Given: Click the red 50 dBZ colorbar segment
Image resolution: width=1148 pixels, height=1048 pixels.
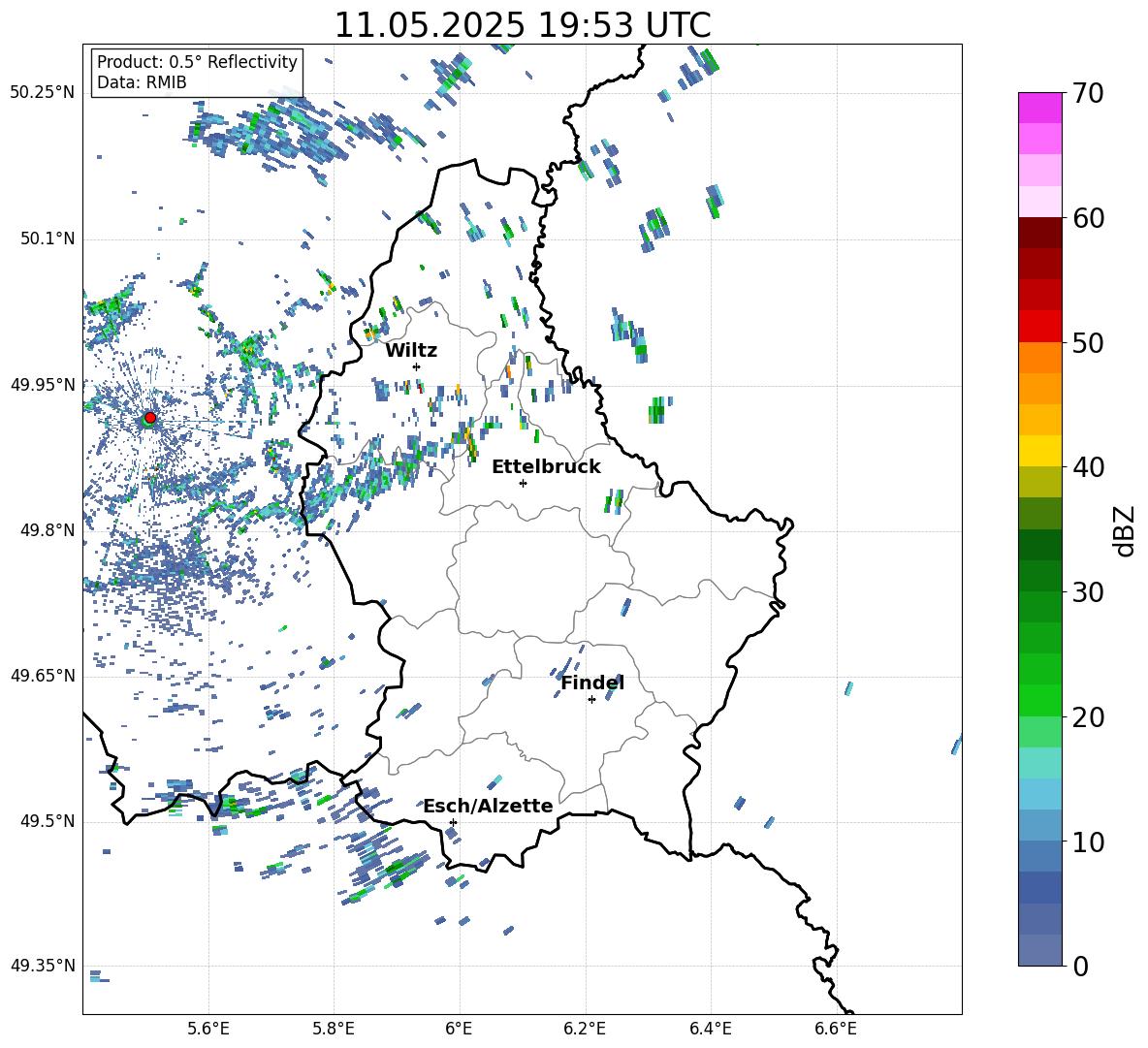Looking at the screenshot, I should (x=1039, y=327).
